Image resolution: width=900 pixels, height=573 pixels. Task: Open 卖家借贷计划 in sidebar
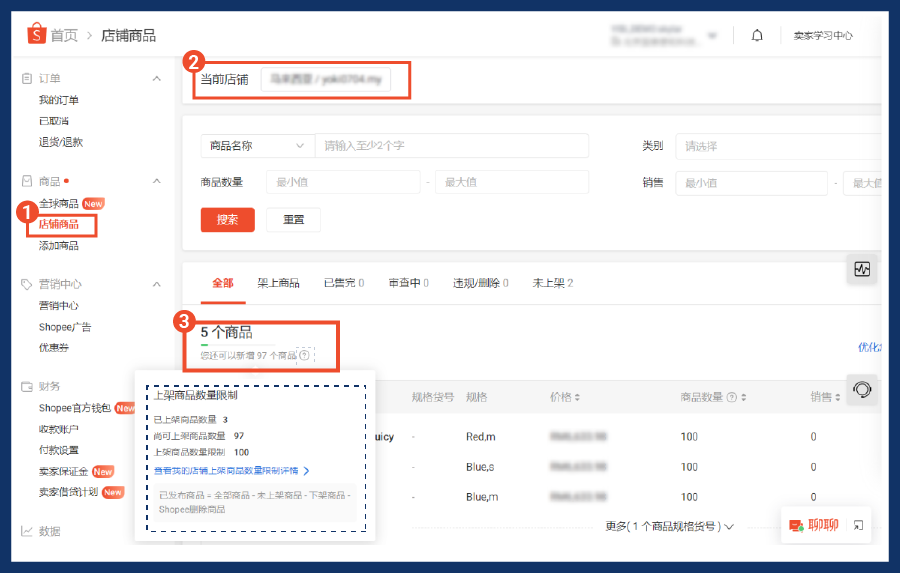click(68, 492)
